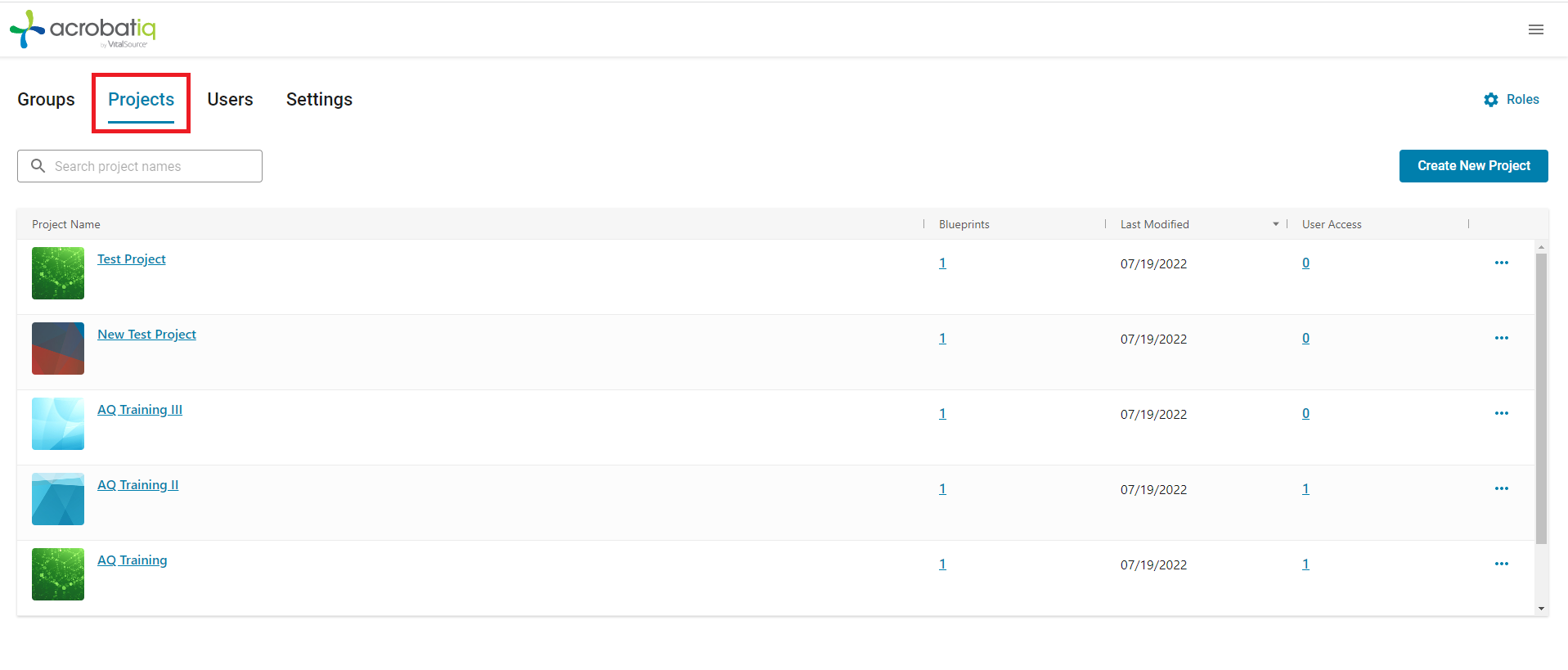The image size is (1568, 670).
Task: Click the Test Project thumbnail
Action: (x=58, y=273)
